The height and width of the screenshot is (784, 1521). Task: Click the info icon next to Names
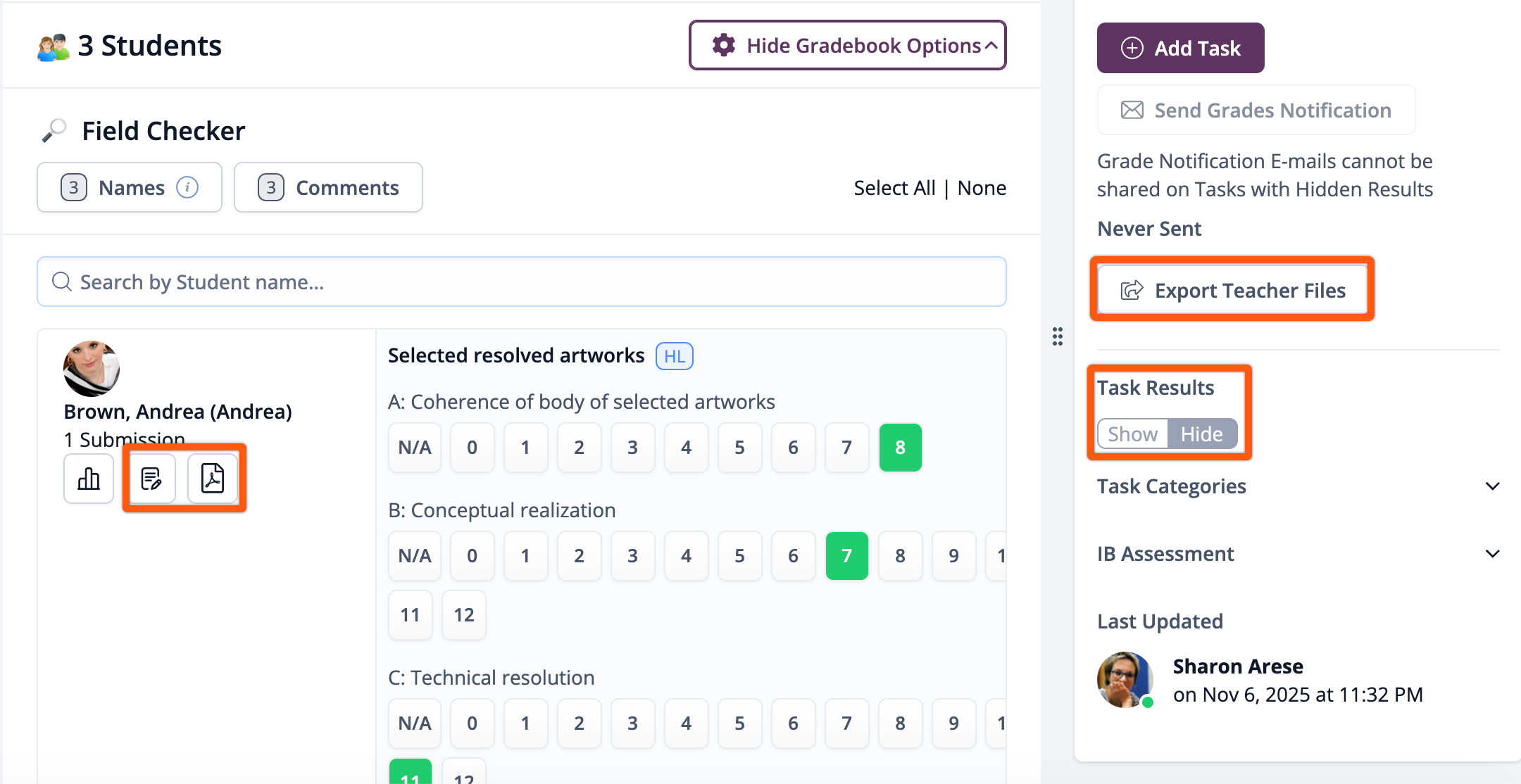pyautogui.click(x=187, y=187)
